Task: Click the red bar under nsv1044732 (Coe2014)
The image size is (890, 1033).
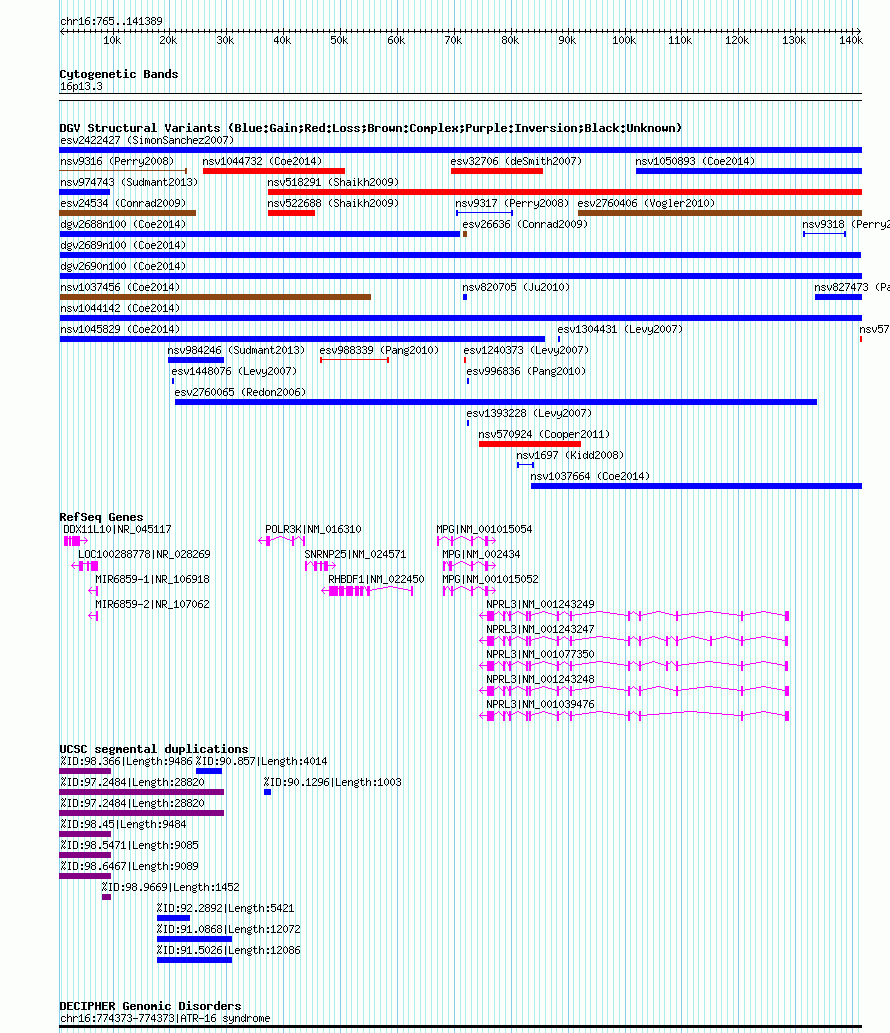Action: click(x=273, y=171)
